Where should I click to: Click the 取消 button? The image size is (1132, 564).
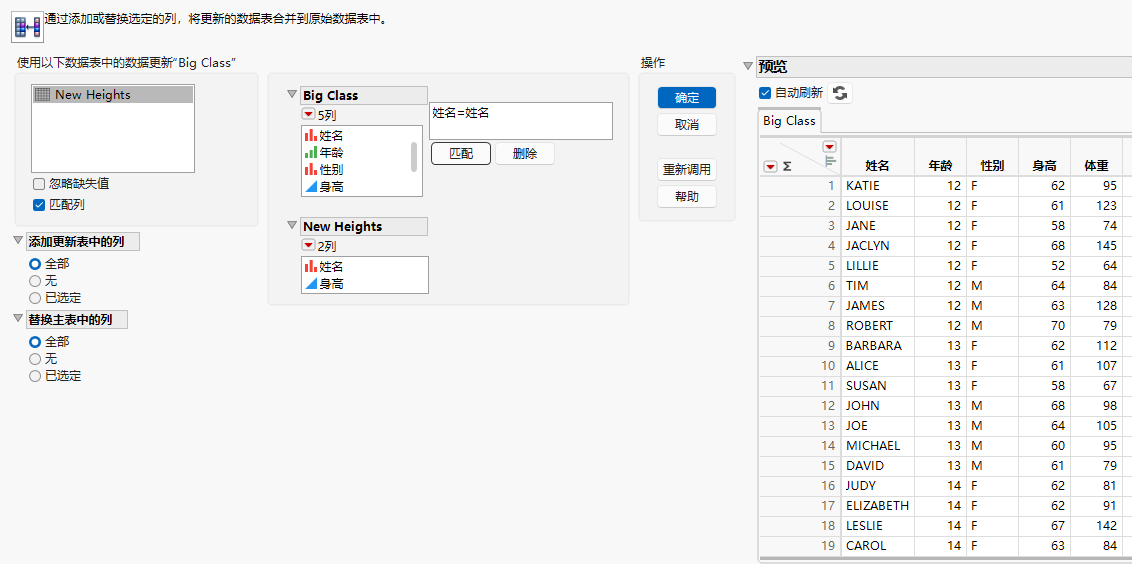pyautogui.click(x=687, y=124)
